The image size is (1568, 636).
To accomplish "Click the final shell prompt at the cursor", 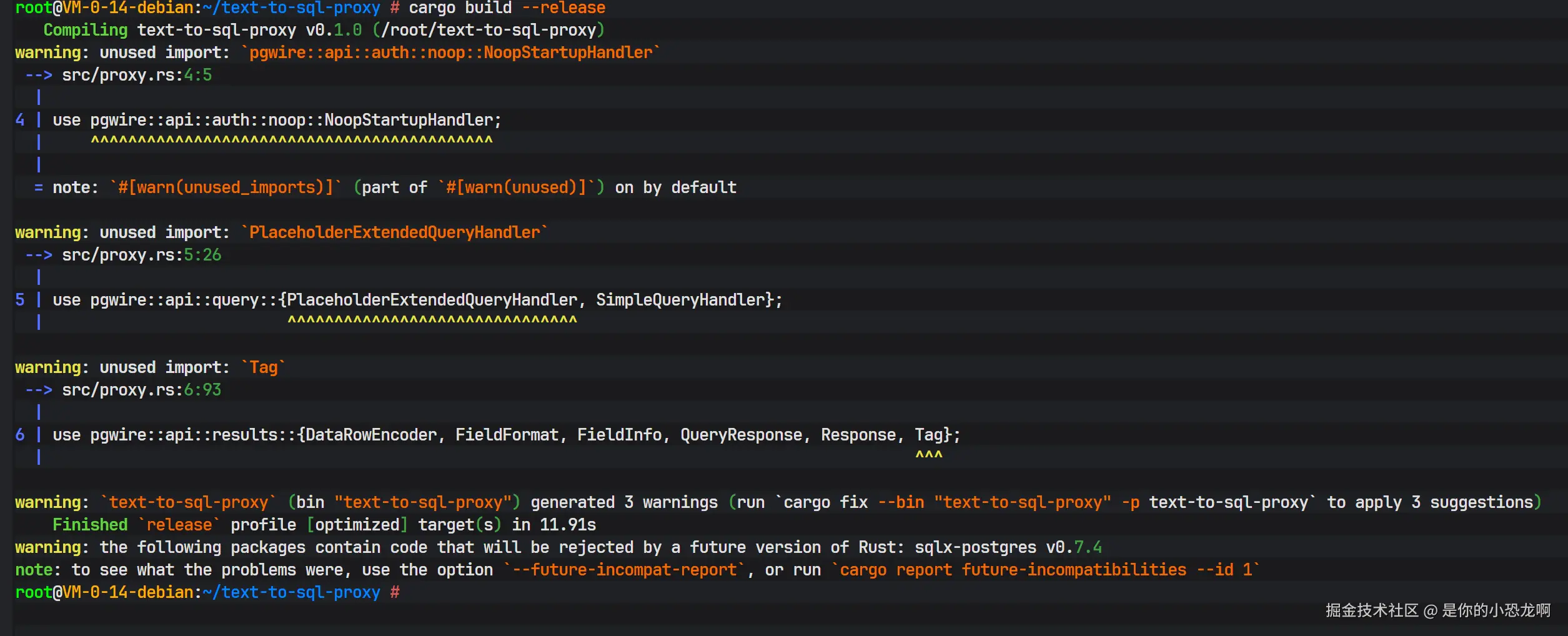I will (207, 592).
